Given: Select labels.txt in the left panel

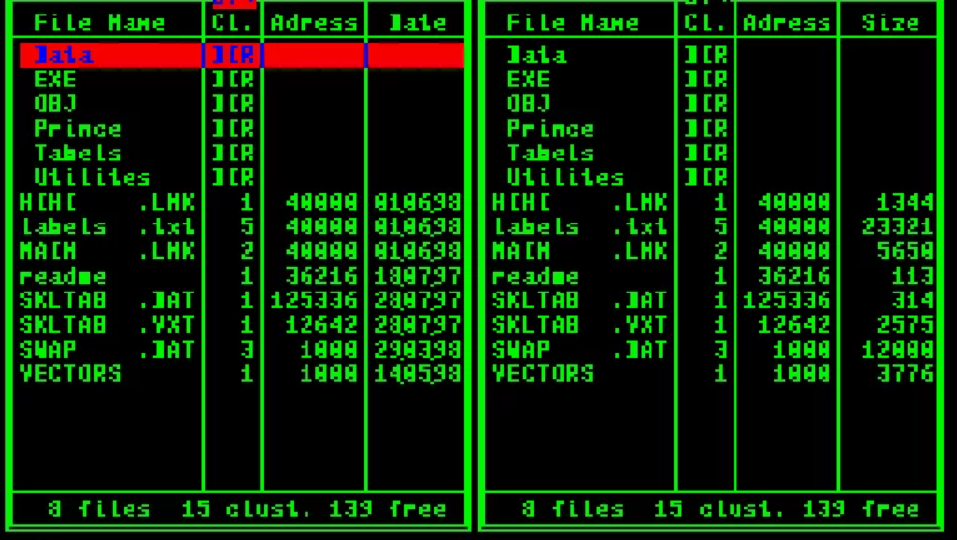Looking at the screenshot, I should 107,226.
